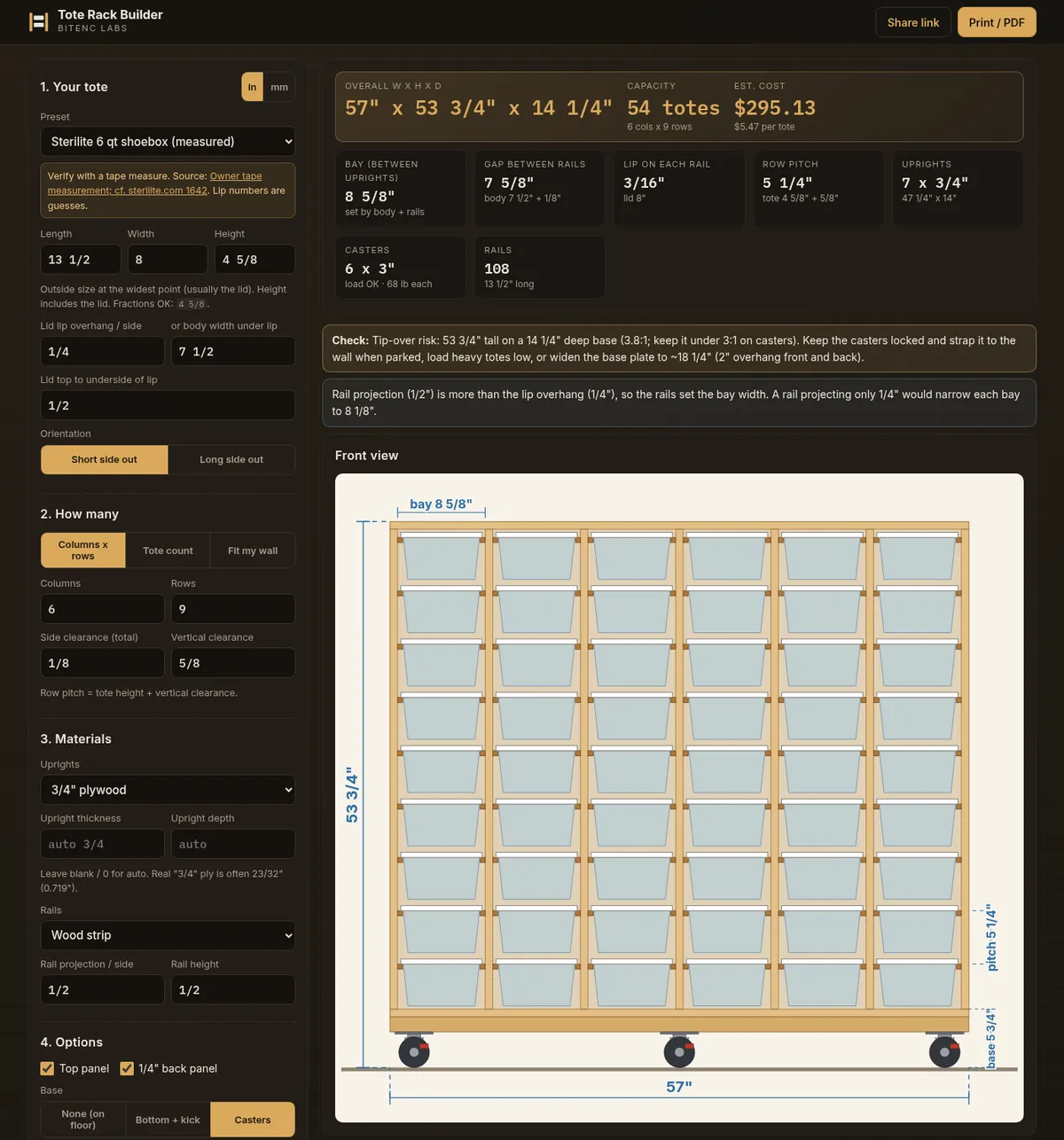Click the Lid lip overhang field

pos(102,352)
